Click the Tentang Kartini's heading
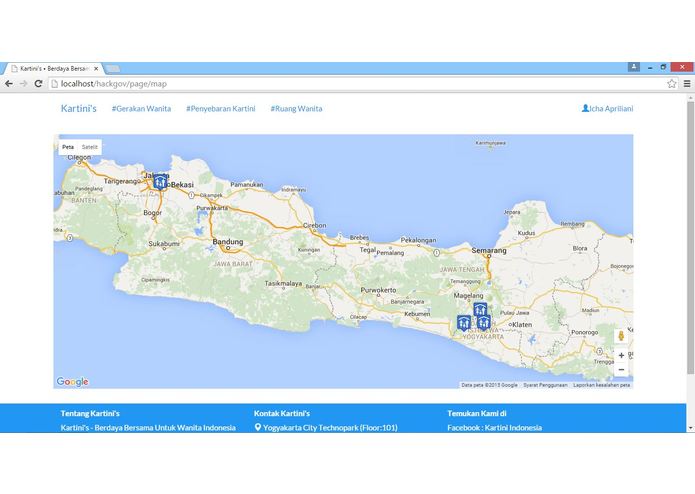The height and width of the screenshot is (494, 695). (x=90, y=413)
